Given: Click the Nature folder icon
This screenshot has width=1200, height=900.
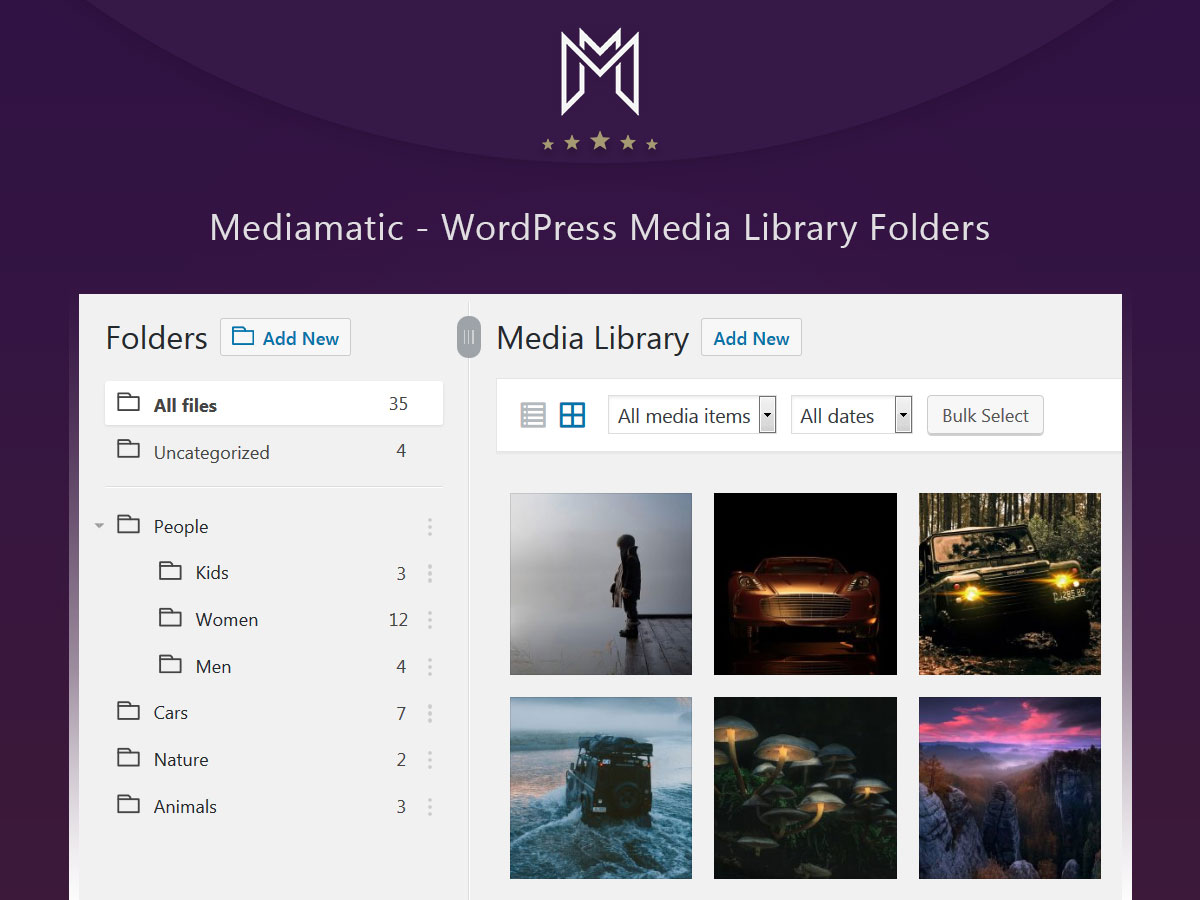Looking at the screenshot, I should point(128,757).
